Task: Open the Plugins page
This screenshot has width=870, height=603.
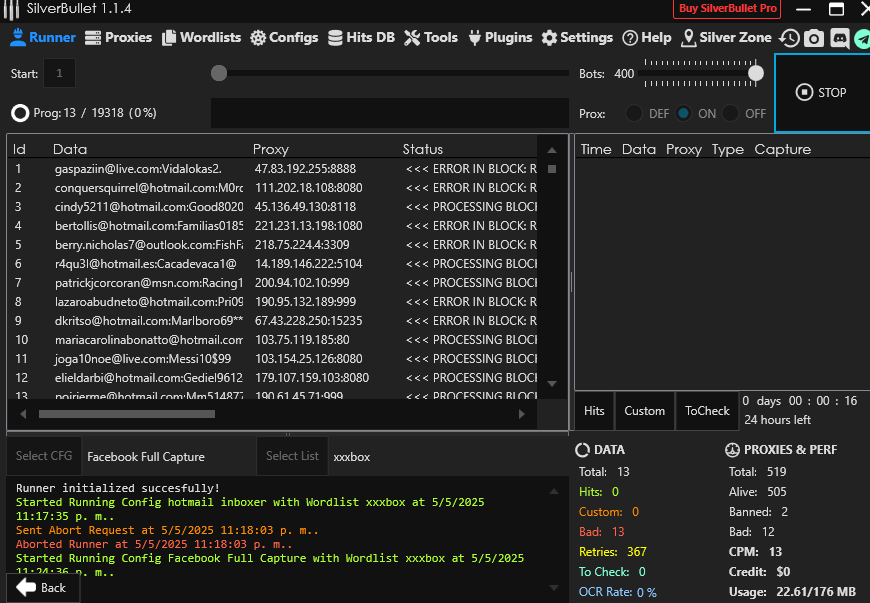Action: click(x=499, y=37)
